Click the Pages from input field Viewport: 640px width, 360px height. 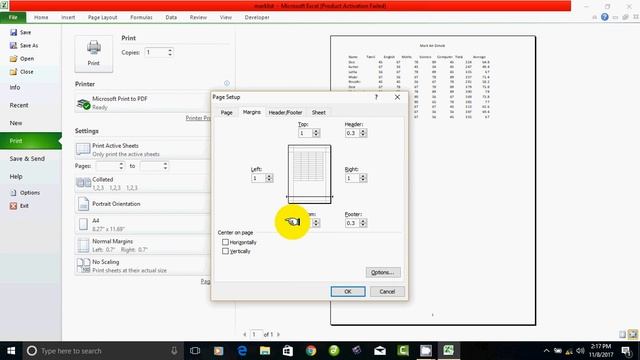(107, 166)
